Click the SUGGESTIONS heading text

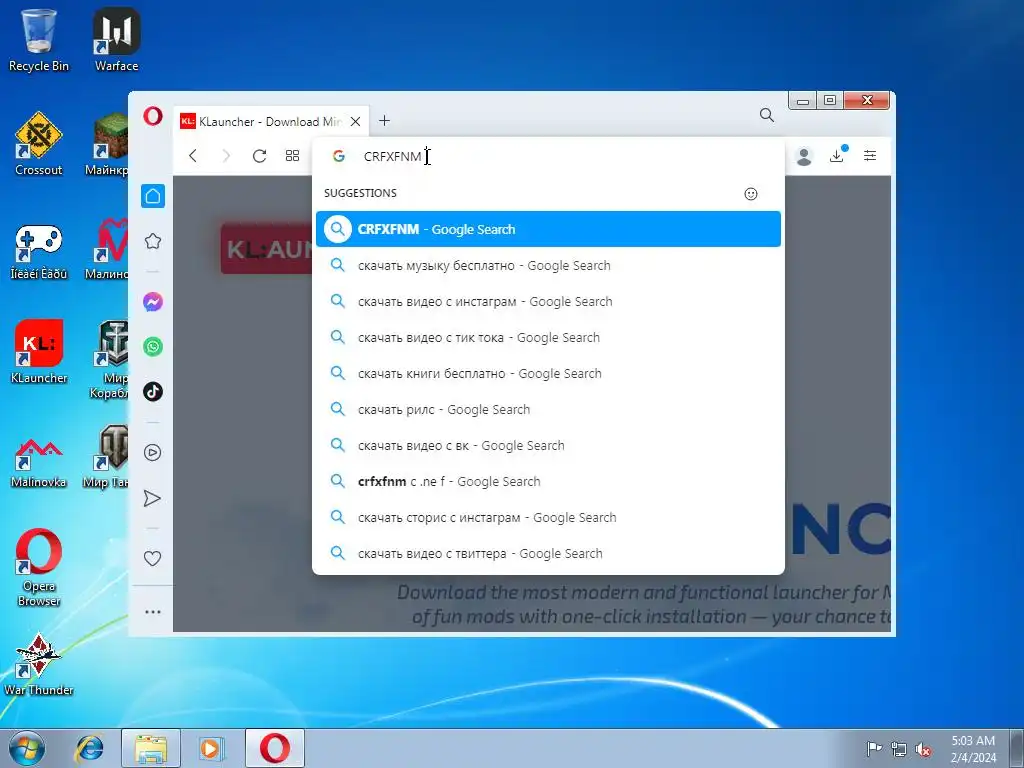pyautogui.click(x=360, y=193)
